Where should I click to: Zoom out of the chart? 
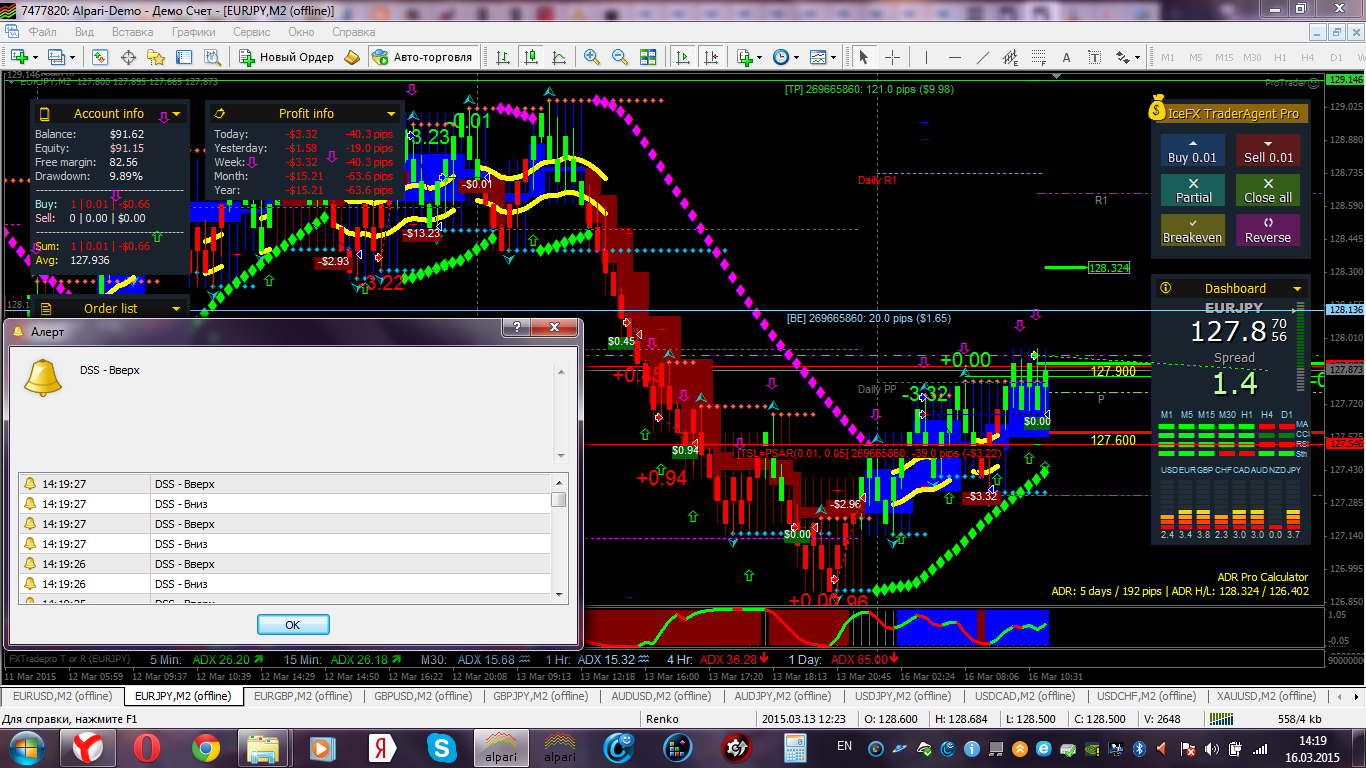tap(620, 57)
